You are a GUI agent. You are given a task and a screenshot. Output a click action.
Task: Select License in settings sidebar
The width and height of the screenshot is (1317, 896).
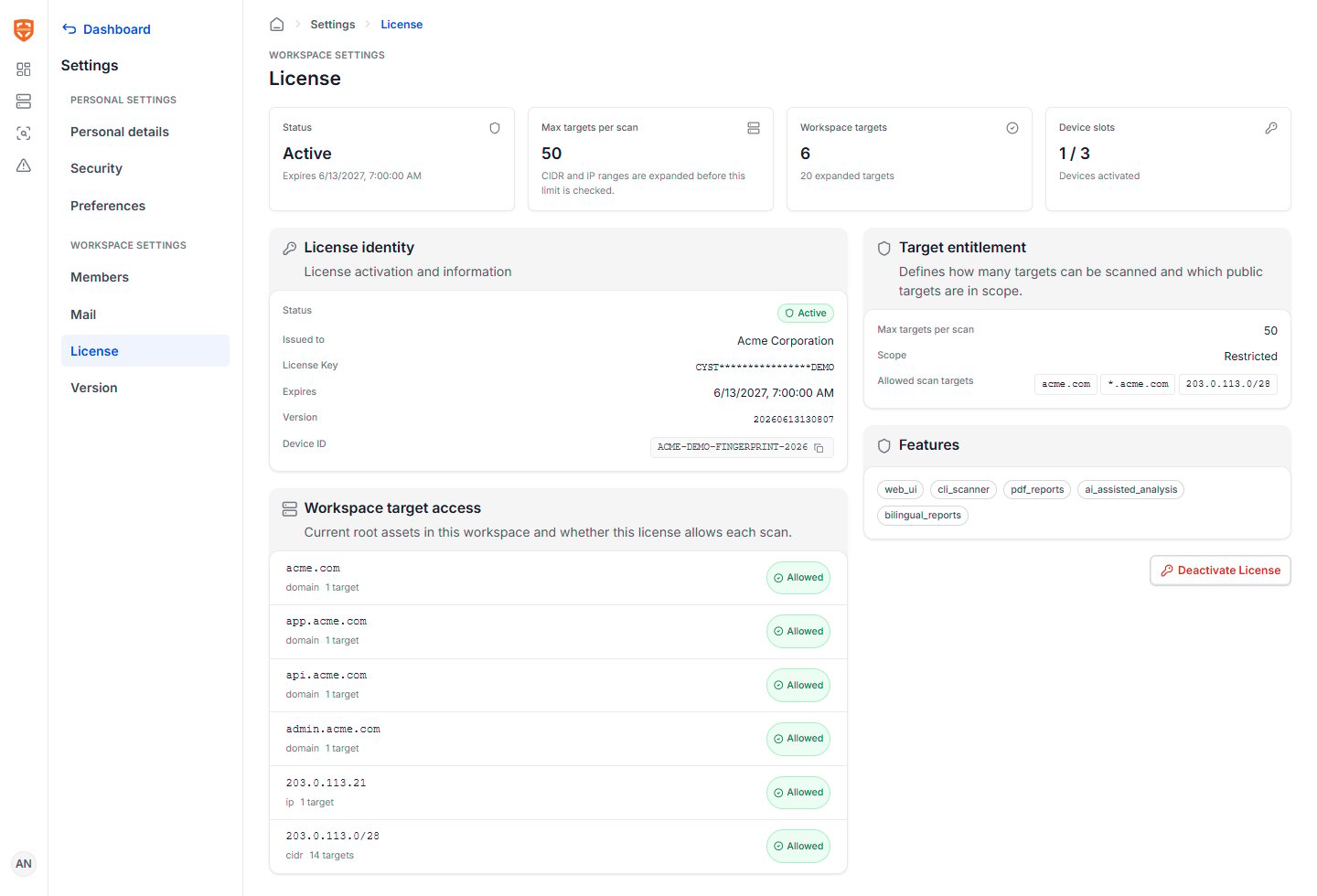pyautogui.click(x=145, y=351)
